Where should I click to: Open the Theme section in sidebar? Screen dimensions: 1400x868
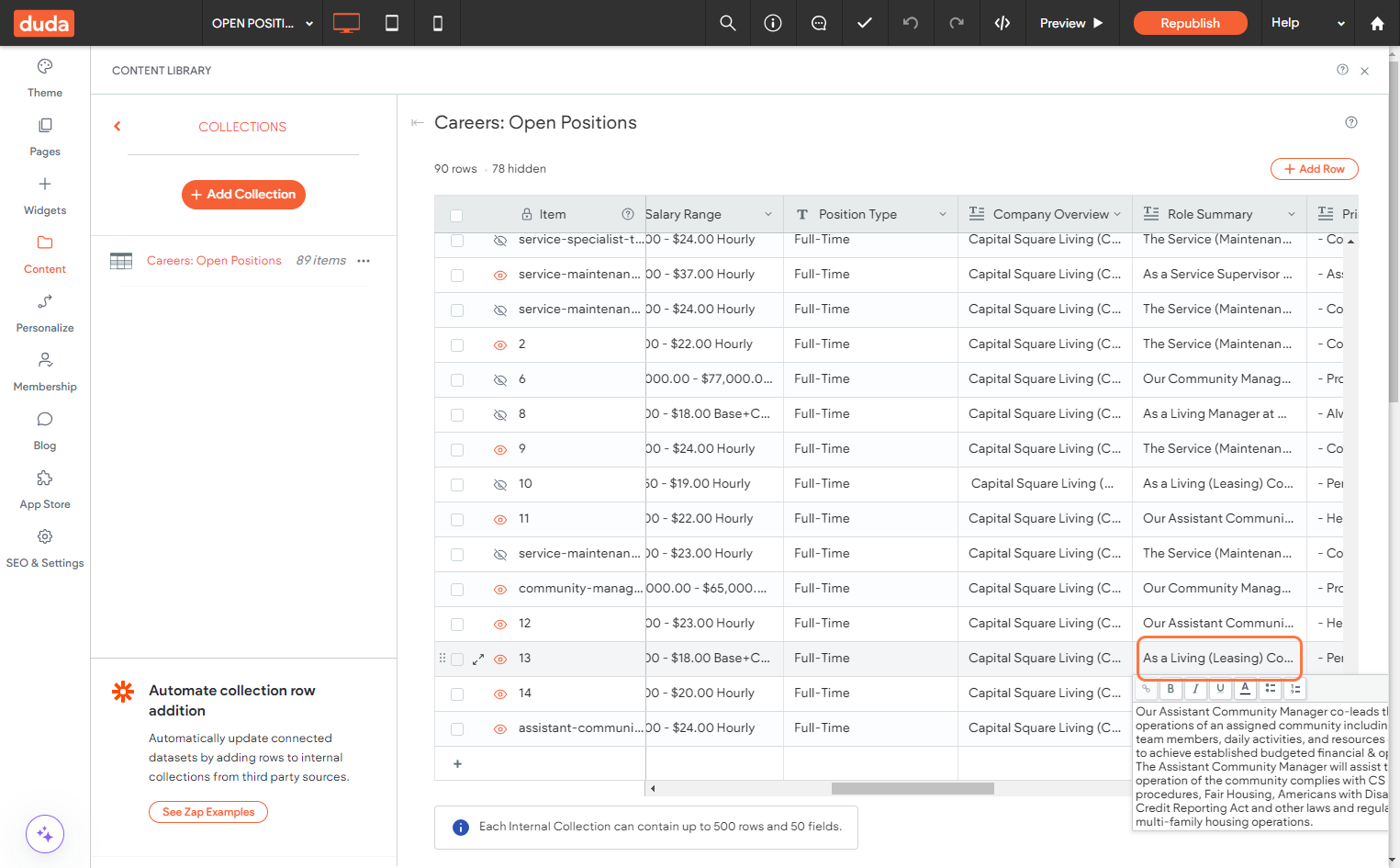coord(45,78)
